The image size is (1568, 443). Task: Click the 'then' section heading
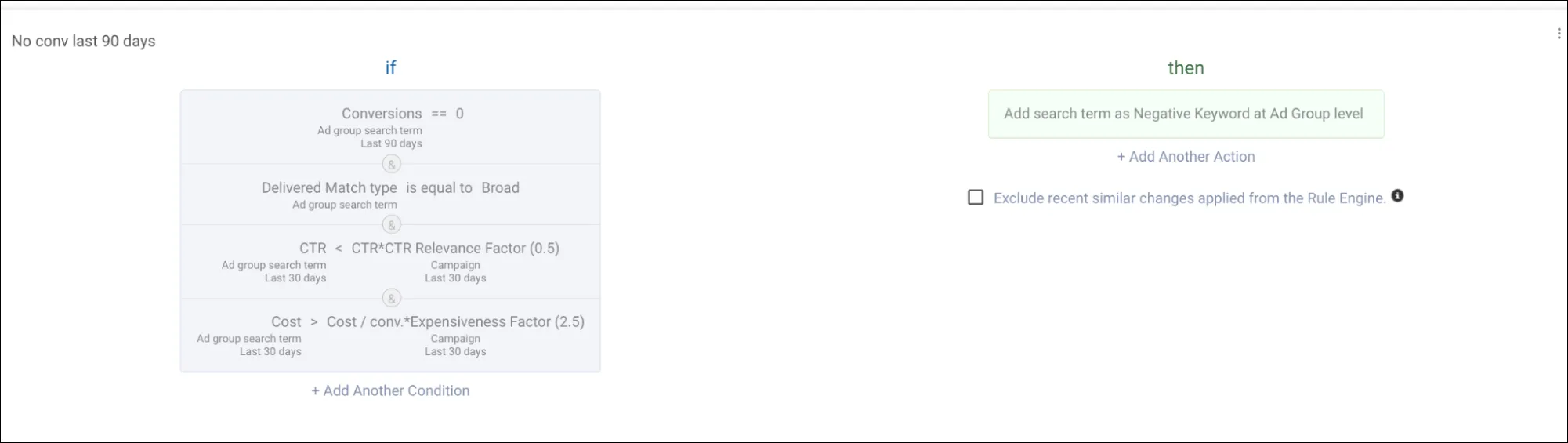click(x=1186, y=67)
